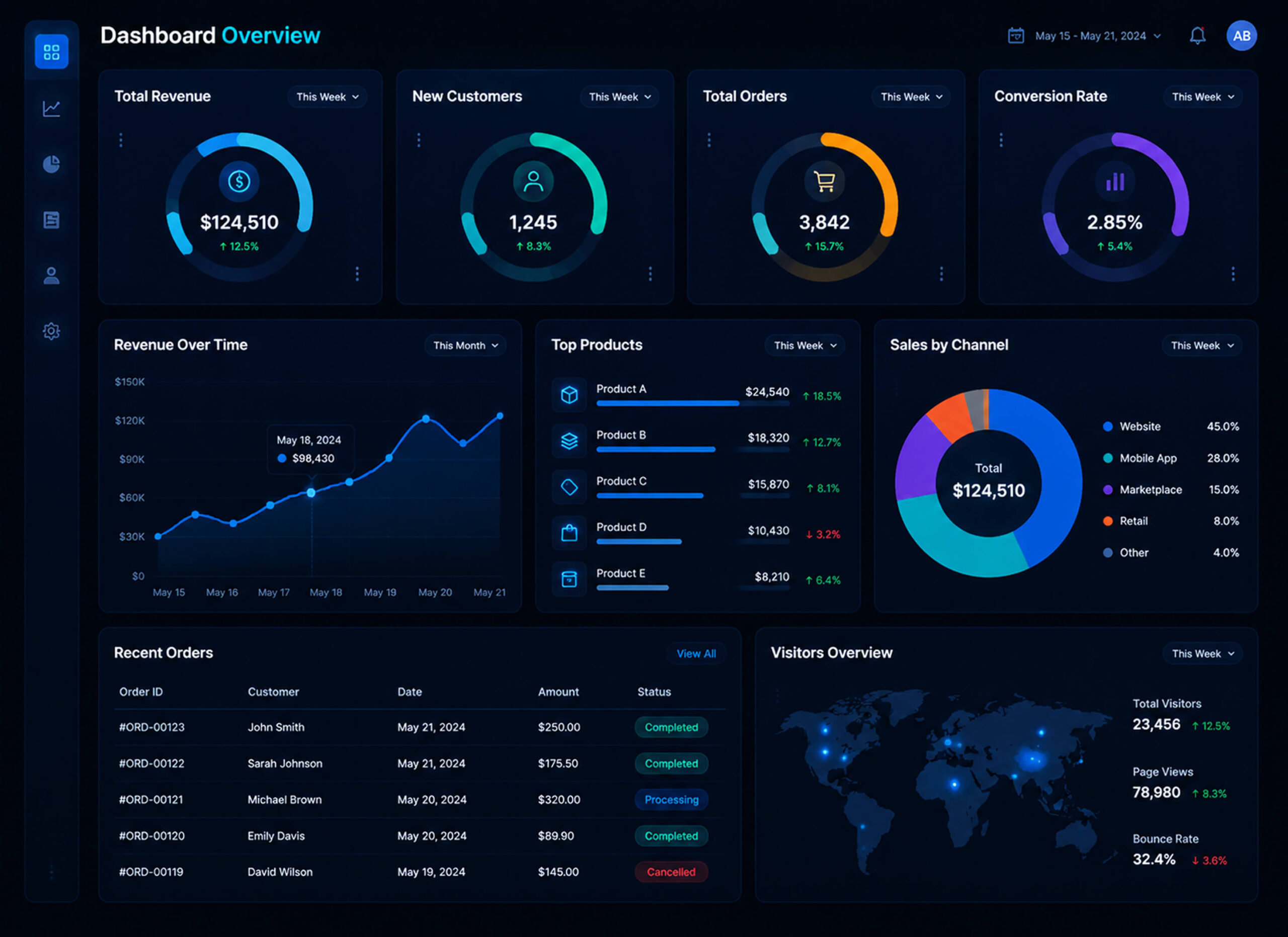Open the calendar icon beside date range
The image size is (1288, 937).
pos(1015,36)
